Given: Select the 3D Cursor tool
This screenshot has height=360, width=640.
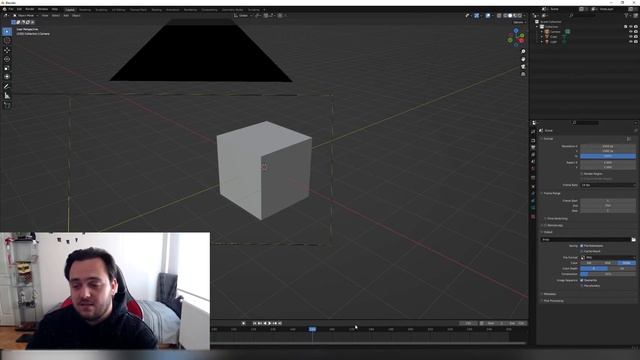Looking at the screenshot, I should coord(7,41).
